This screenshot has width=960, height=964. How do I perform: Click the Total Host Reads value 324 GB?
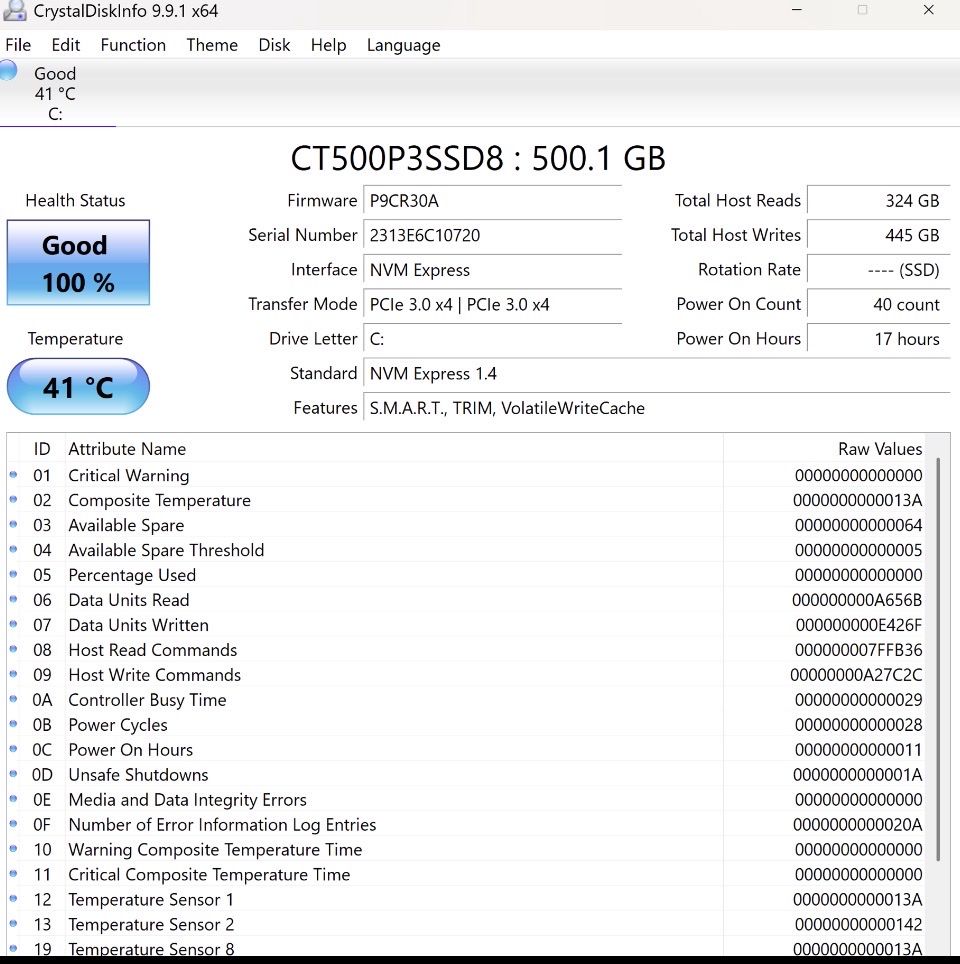(878, 201)
